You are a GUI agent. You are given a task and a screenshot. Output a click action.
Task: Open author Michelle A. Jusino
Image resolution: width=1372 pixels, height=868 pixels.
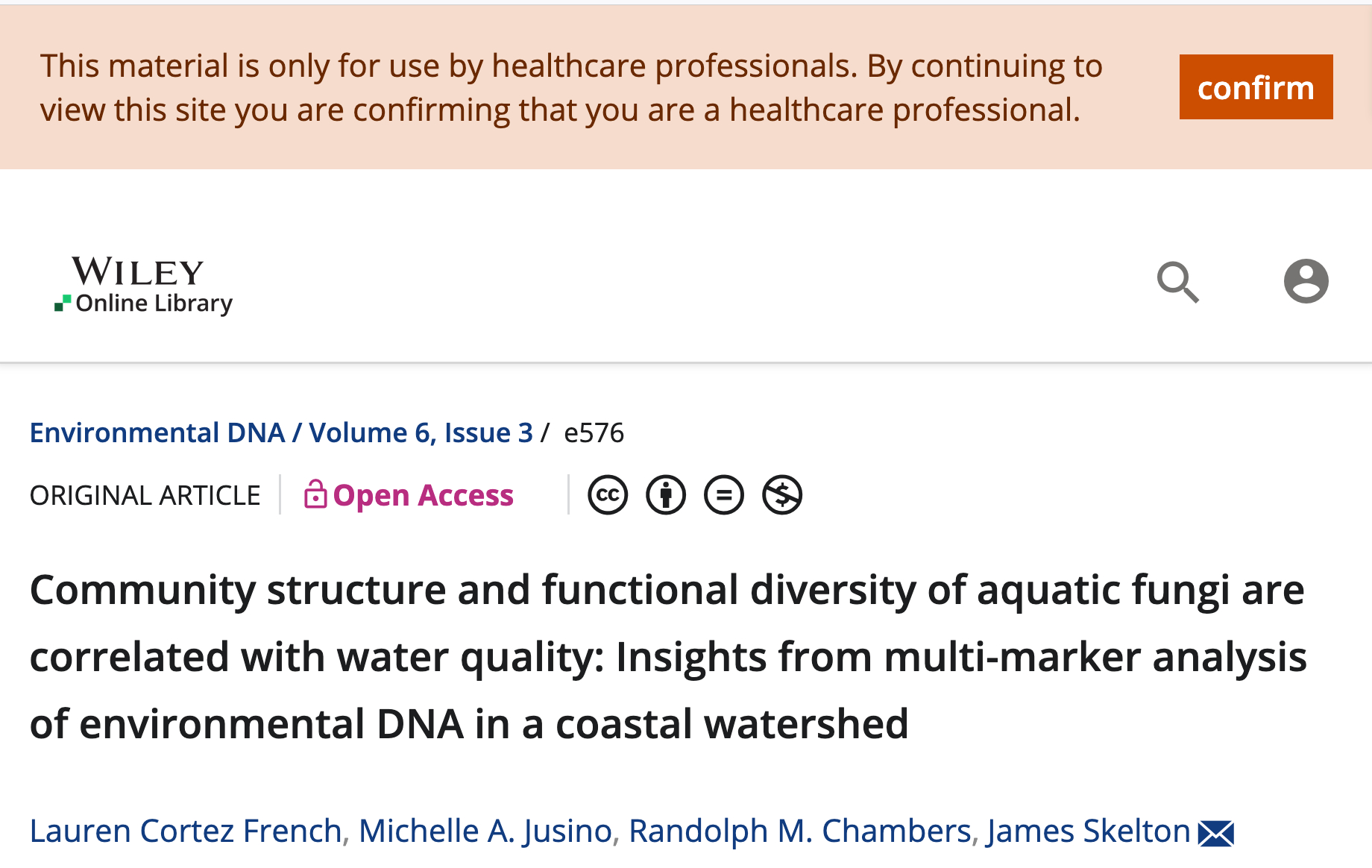[485, 831]
